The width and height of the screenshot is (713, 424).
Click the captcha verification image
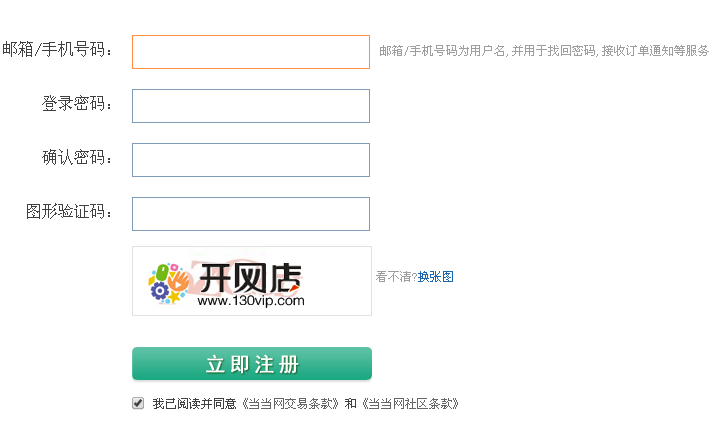[251, 281]
